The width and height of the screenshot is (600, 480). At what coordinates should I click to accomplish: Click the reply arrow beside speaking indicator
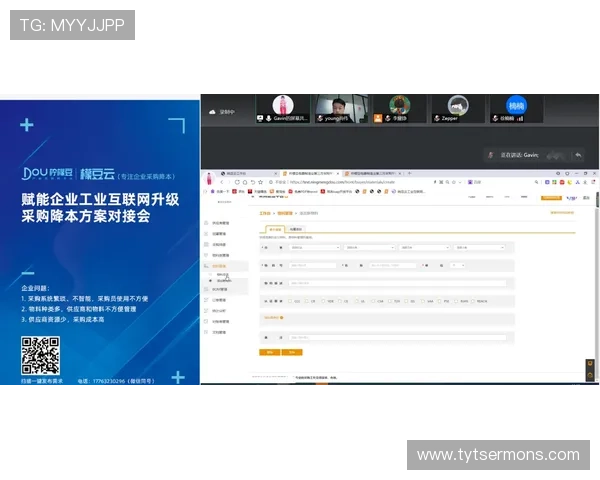578,155
